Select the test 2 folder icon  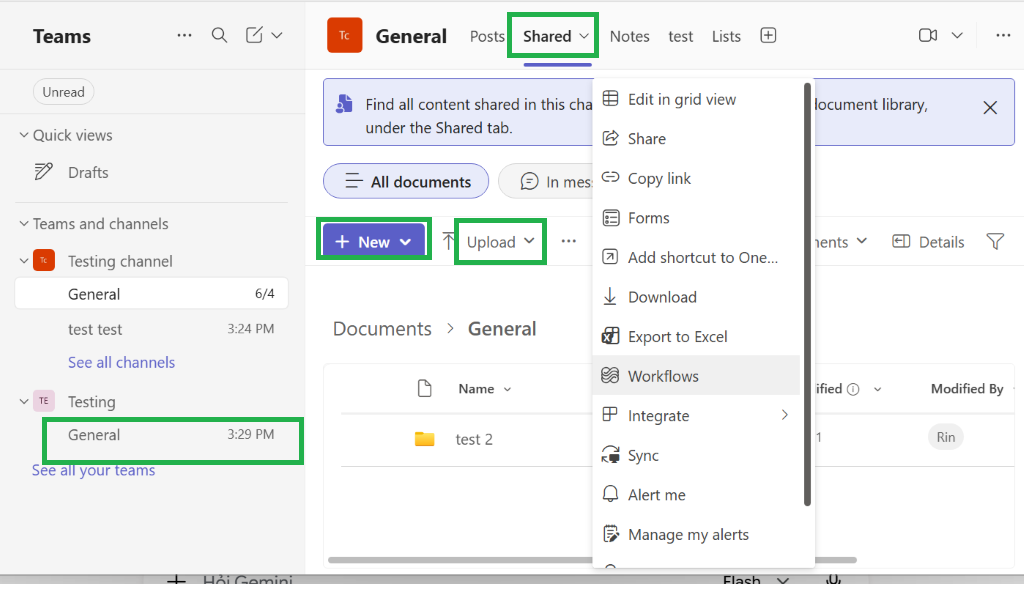(424, 439)
